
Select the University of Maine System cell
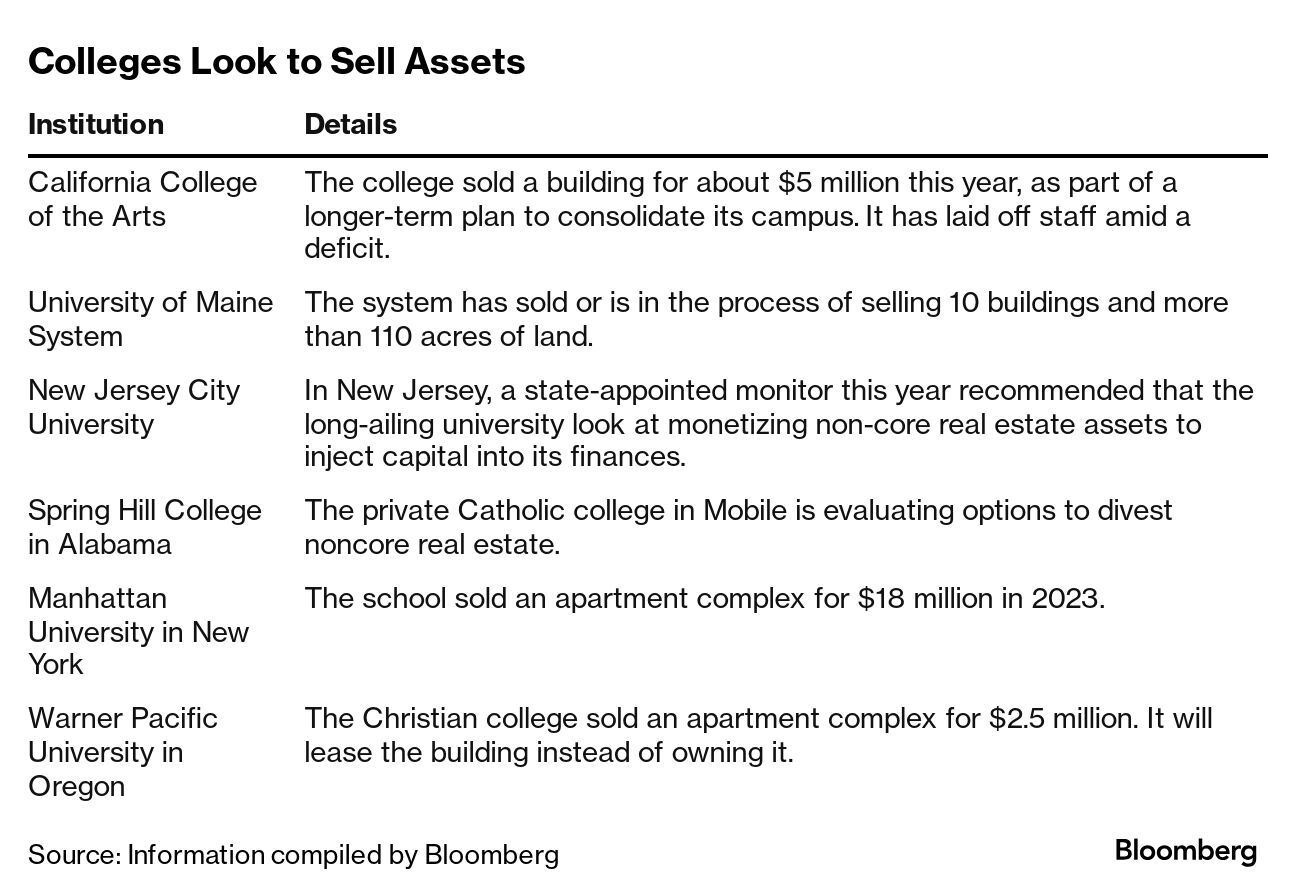[x=150, y=319]
